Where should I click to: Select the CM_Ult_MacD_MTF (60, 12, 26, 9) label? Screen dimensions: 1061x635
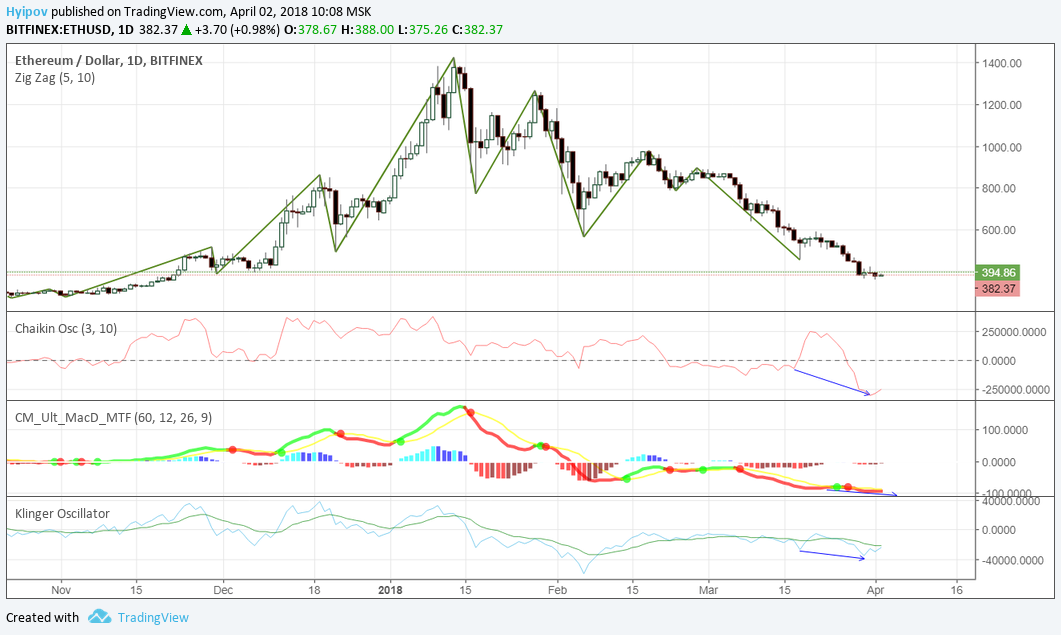point(113,417)
